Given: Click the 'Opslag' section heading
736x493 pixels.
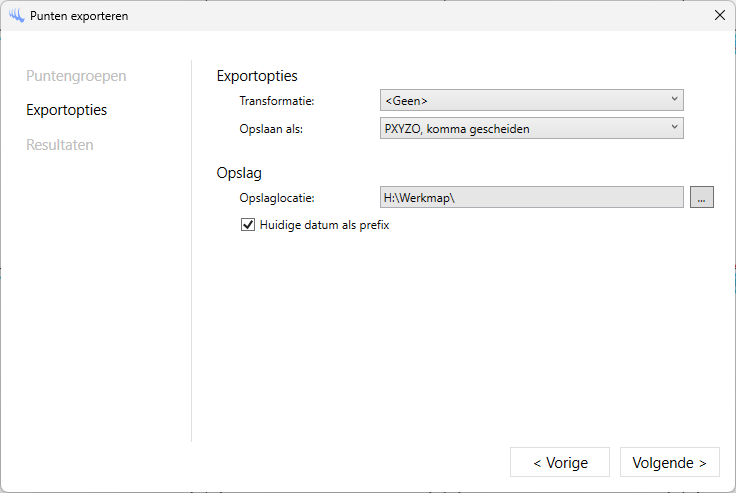Looking at the screenshot, I should tap(239, 173).
